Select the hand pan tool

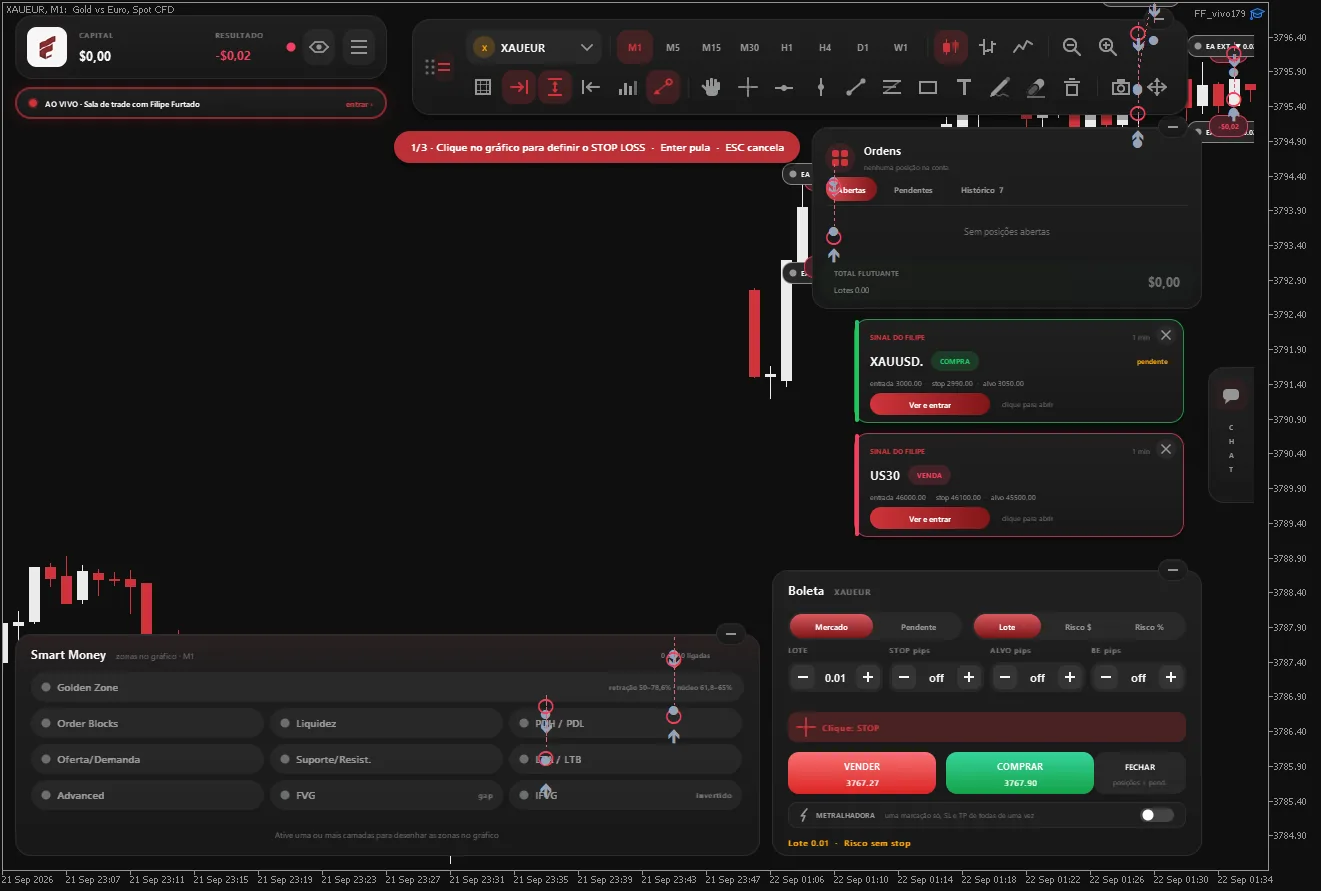711,87
